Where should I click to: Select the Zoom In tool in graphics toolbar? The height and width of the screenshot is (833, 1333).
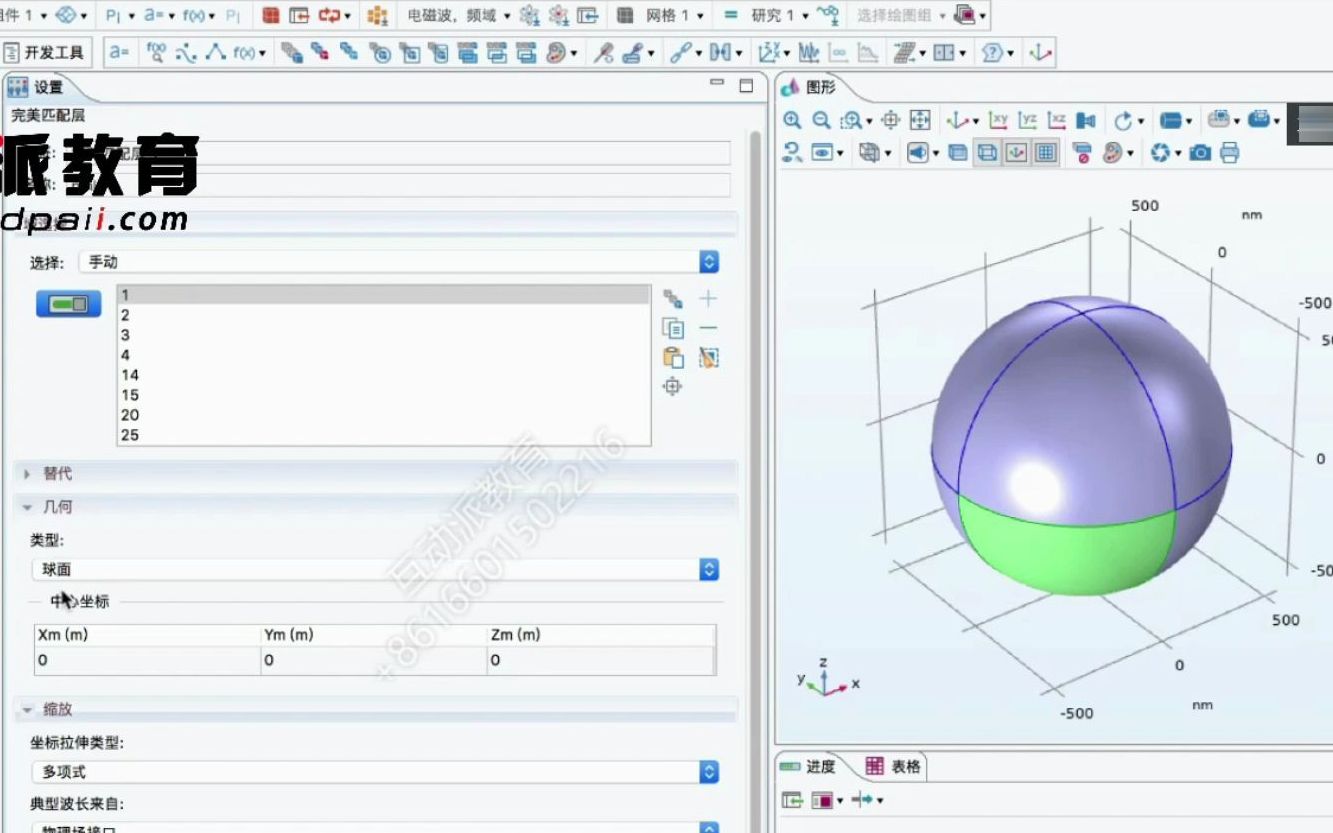point(793,117)
